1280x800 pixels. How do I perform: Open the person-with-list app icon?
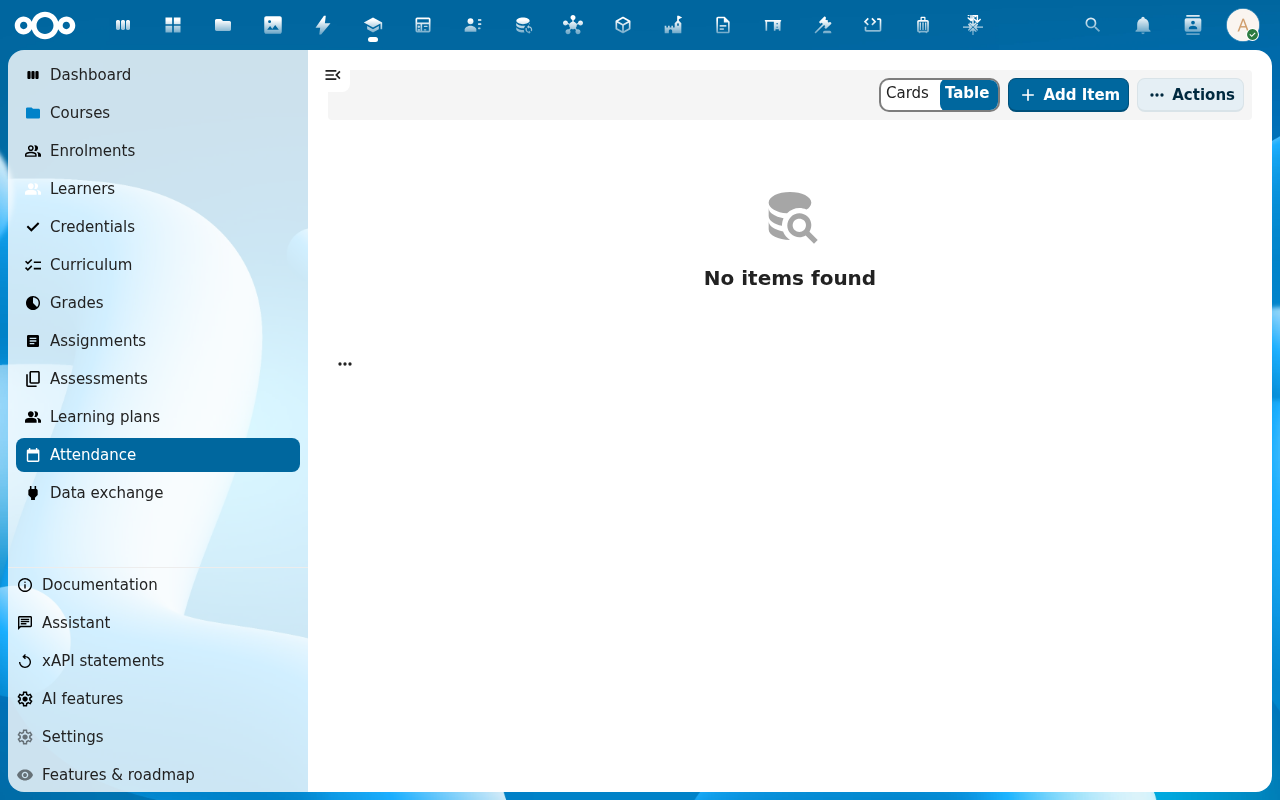473,25
